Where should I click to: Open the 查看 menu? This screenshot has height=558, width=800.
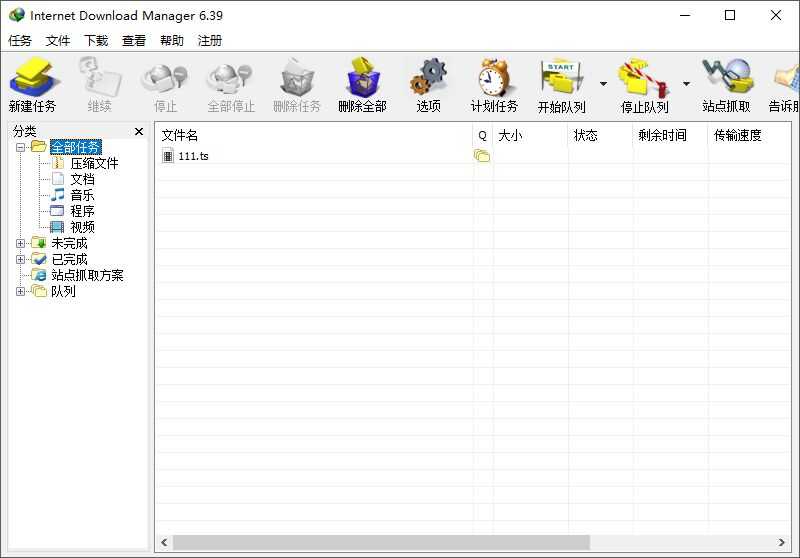[134, 40]
